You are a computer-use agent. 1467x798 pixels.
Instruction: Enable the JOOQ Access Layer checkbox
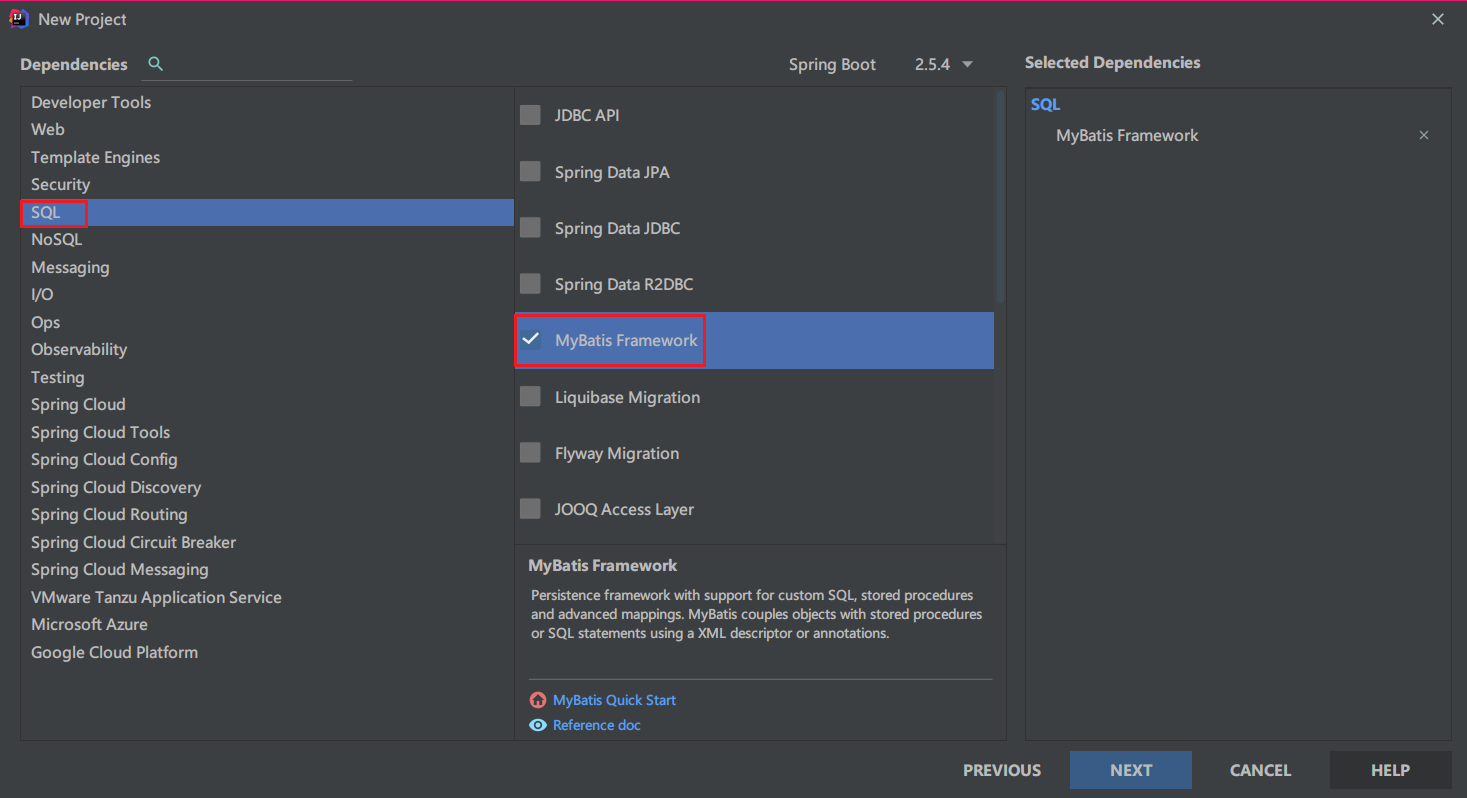pos(530,509)
